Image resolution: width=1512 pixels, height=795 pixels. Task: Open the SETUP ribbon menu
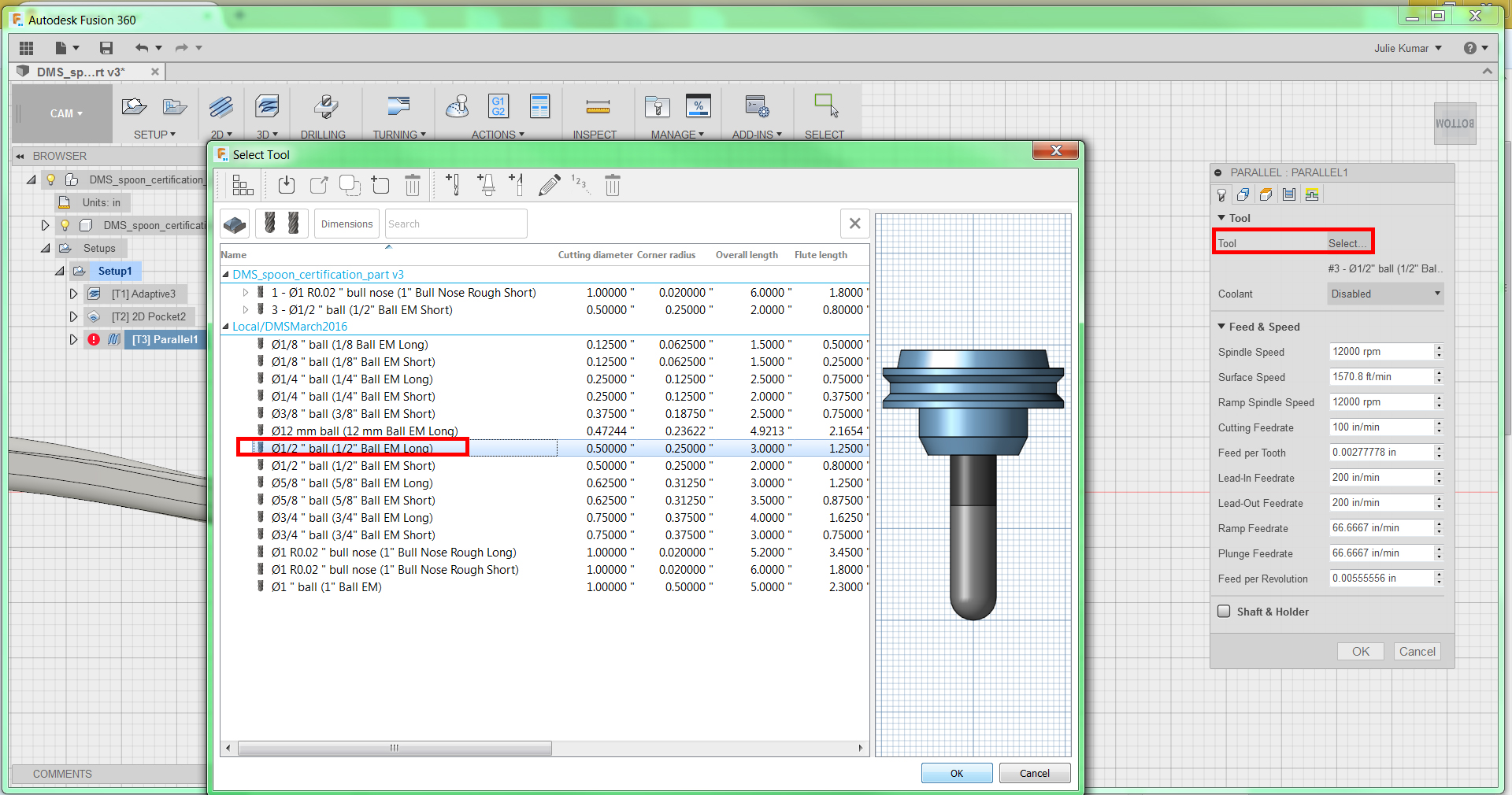[154, 135]
